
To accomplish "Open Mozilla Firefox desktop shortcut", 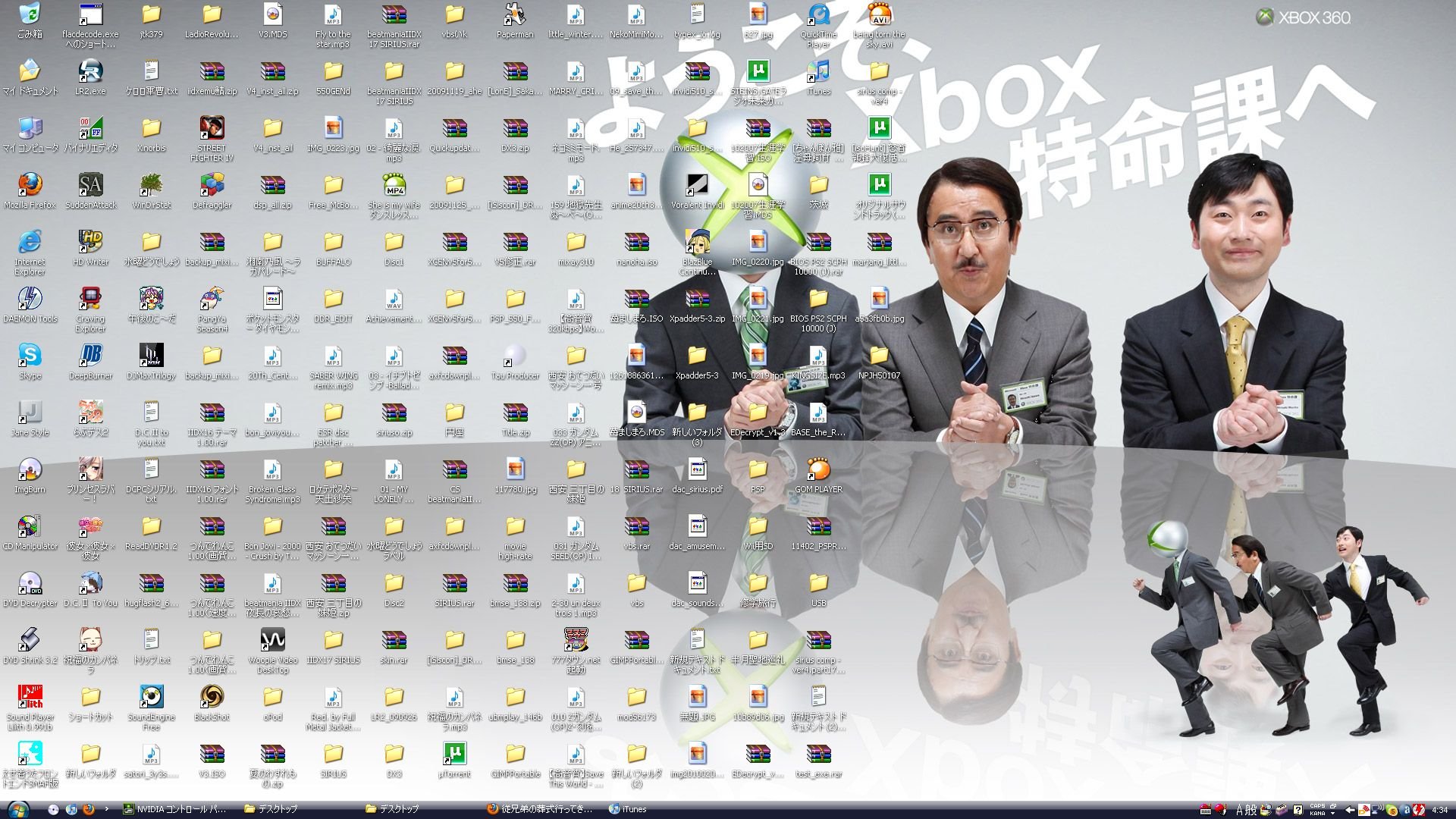I will point(30,185).
